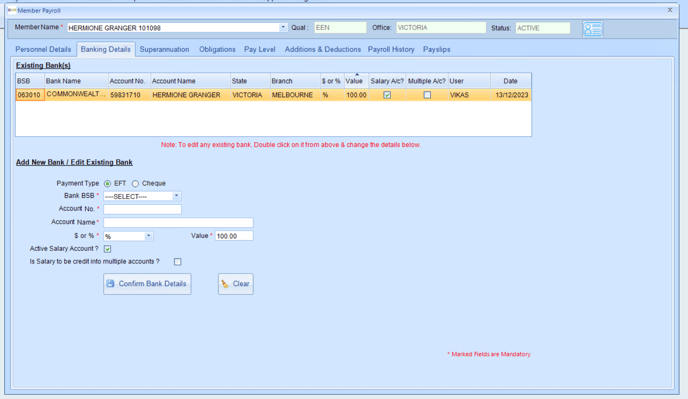The height and width of the screenshot is (399, 688).
Task: Click Confirm Bank Details button
Action: [x=147, y=284]
